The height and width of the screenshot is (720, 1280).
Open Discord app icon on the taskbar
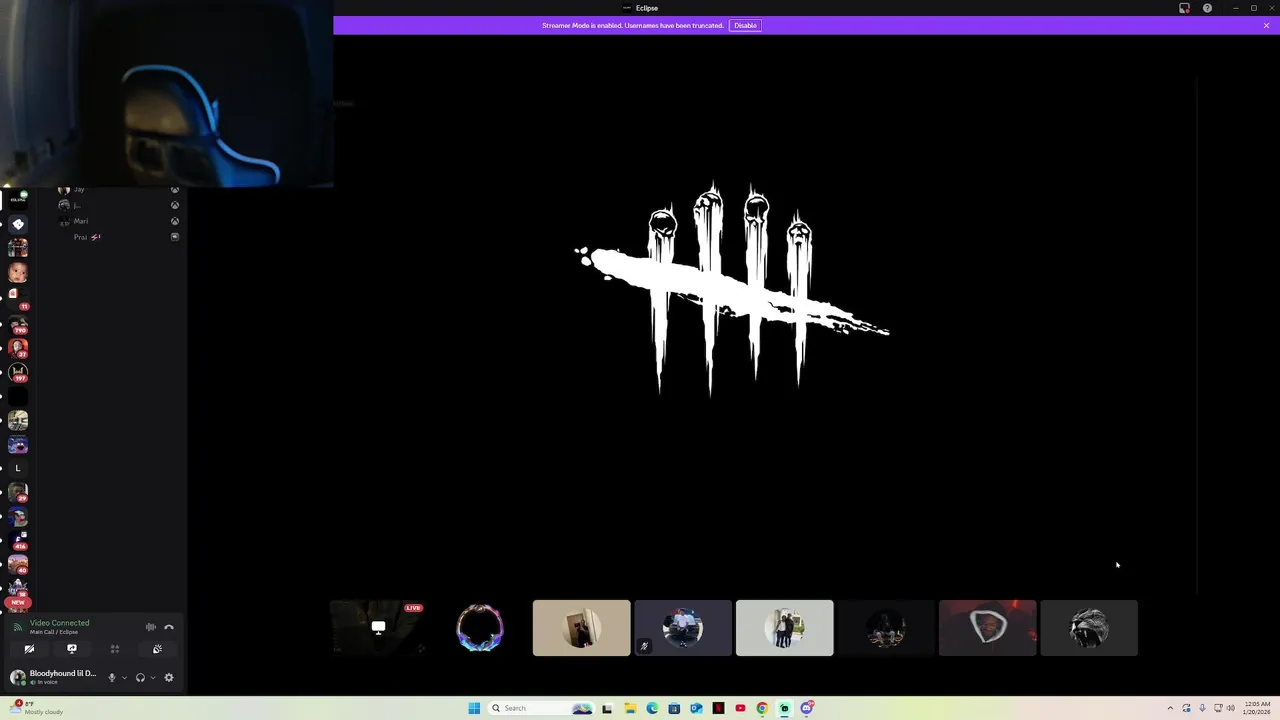point(806,708)
